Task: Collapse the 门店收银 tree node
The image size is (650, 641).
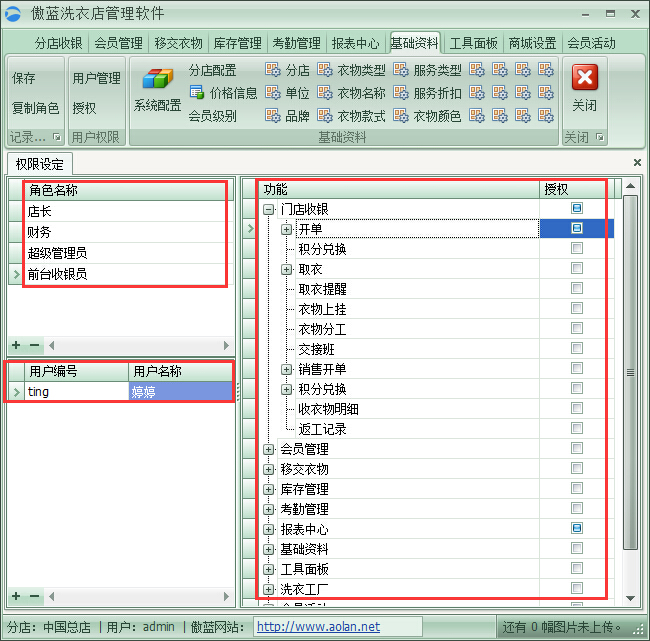Action: (268, 209)
